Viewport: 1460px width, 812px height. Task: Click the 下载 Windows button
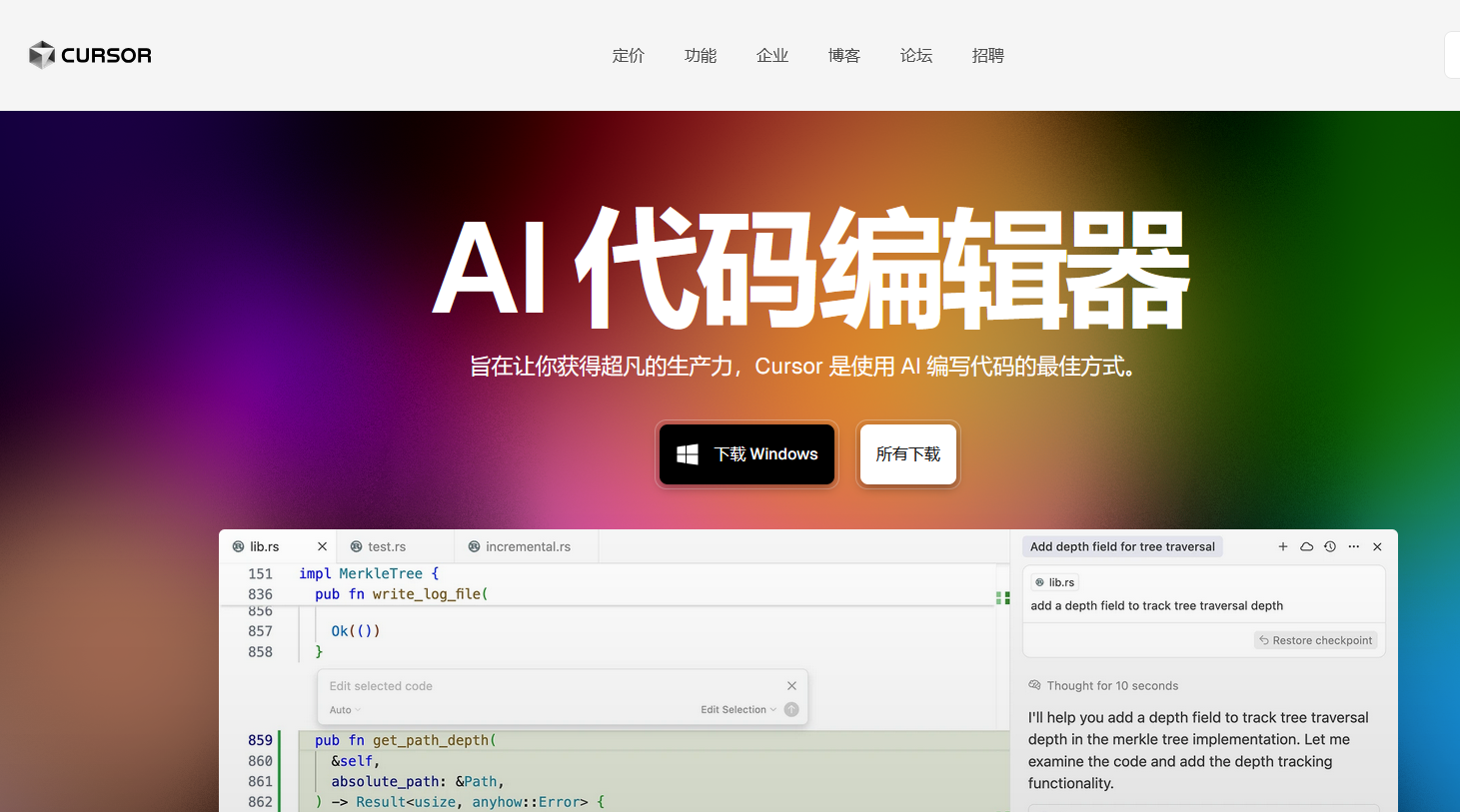click(x=746, y=453)
